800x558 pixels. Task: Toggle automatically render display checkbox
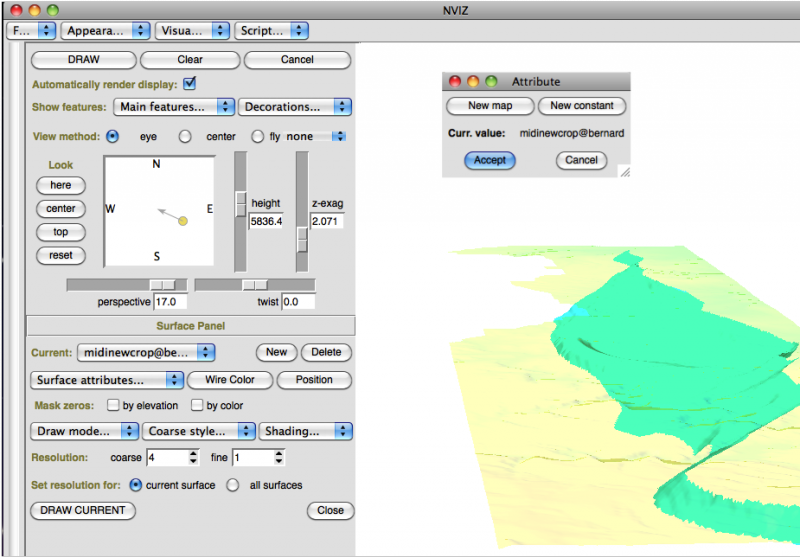190,83
